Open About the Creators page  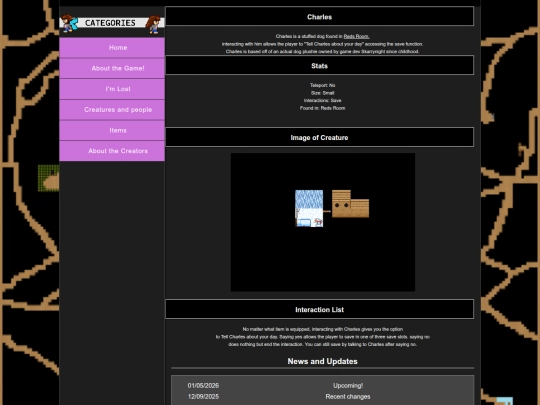pos(112,151)
